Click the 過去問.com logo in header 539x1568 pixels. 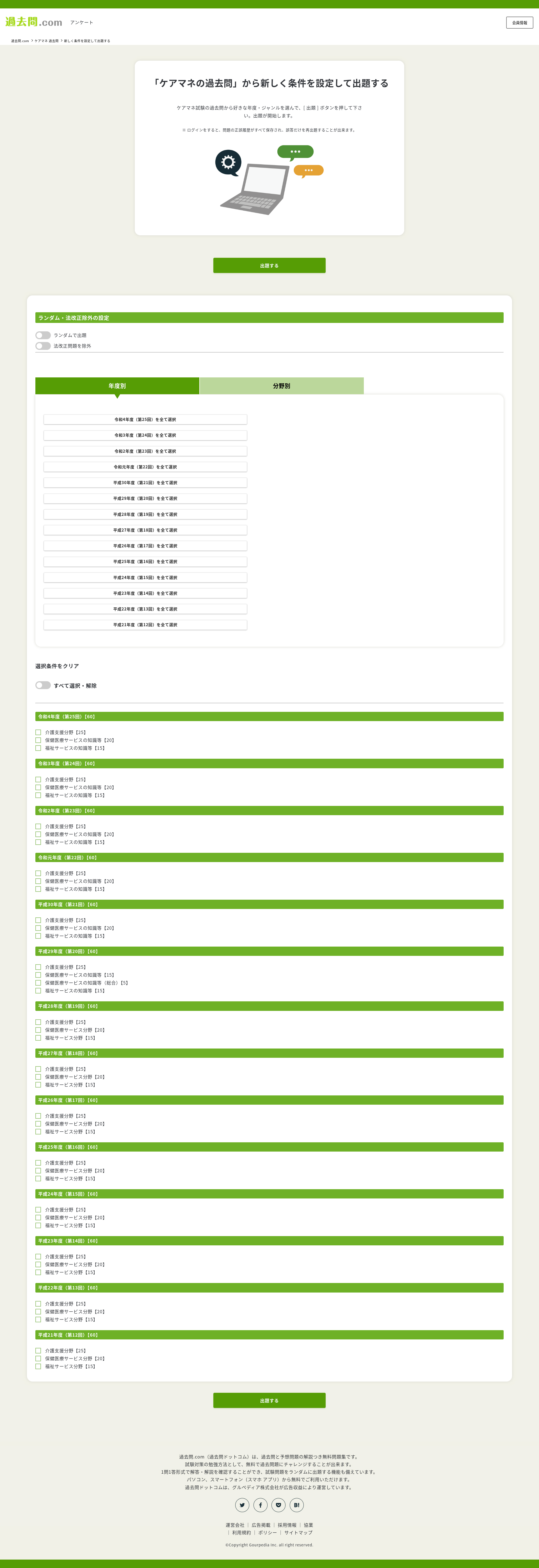pyautogui.click(x=34, y=22)
